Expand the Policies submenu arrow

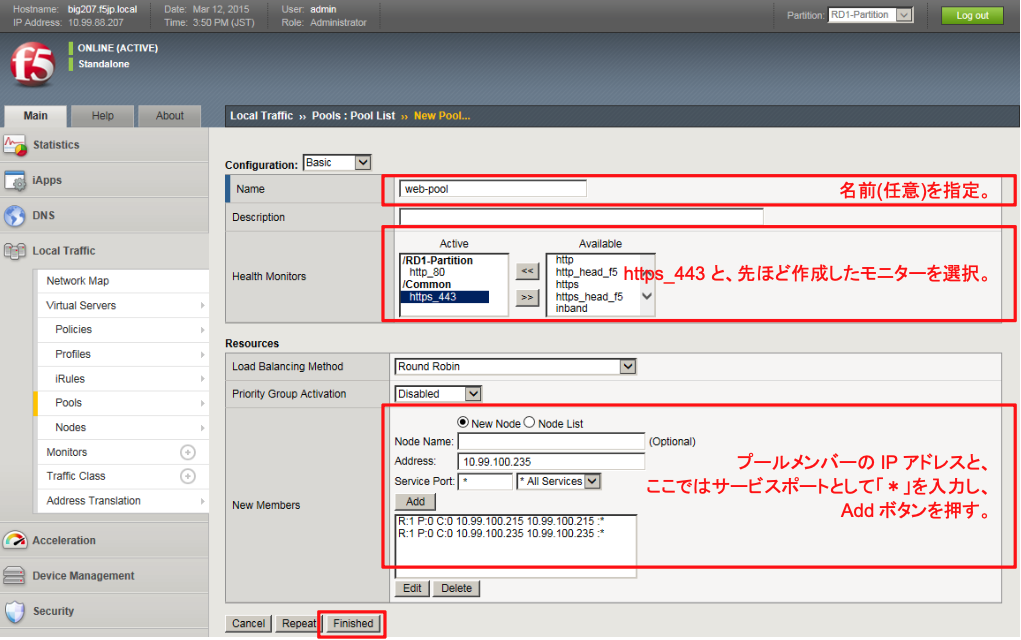(x=203, y=330)
